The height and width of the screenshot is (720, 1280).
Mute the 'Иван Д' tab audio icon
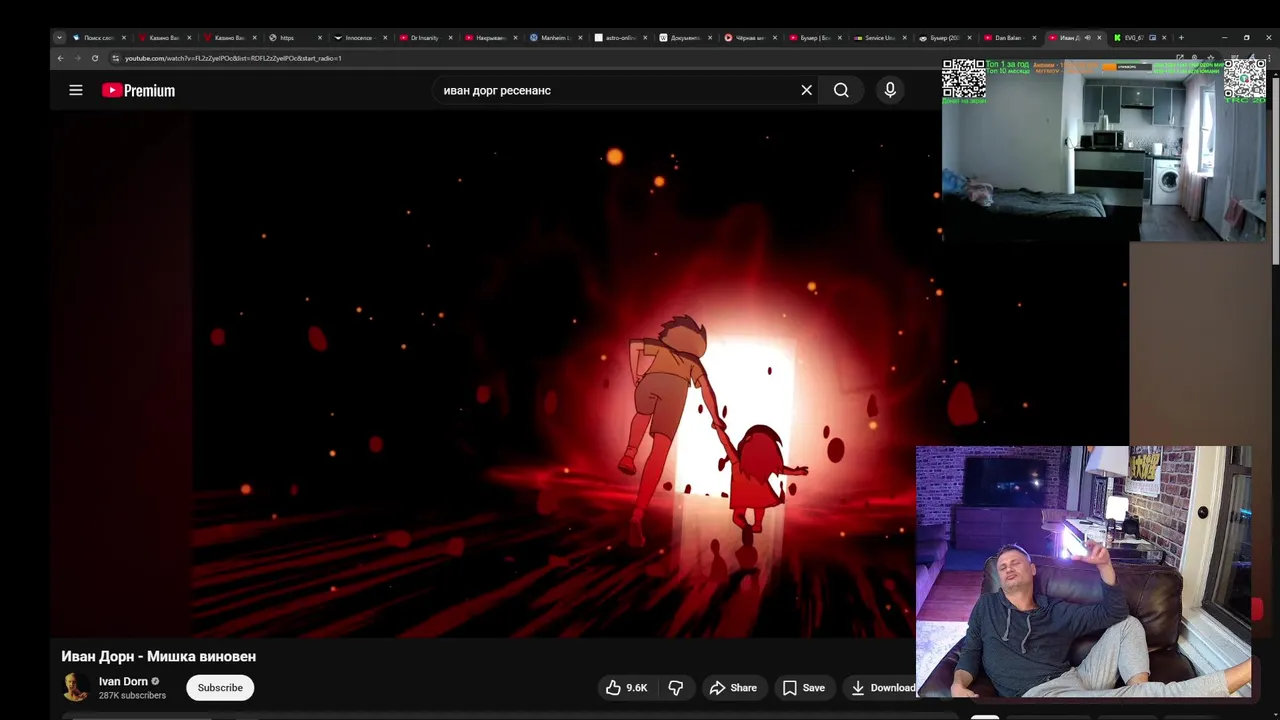tap(1088, 38)
